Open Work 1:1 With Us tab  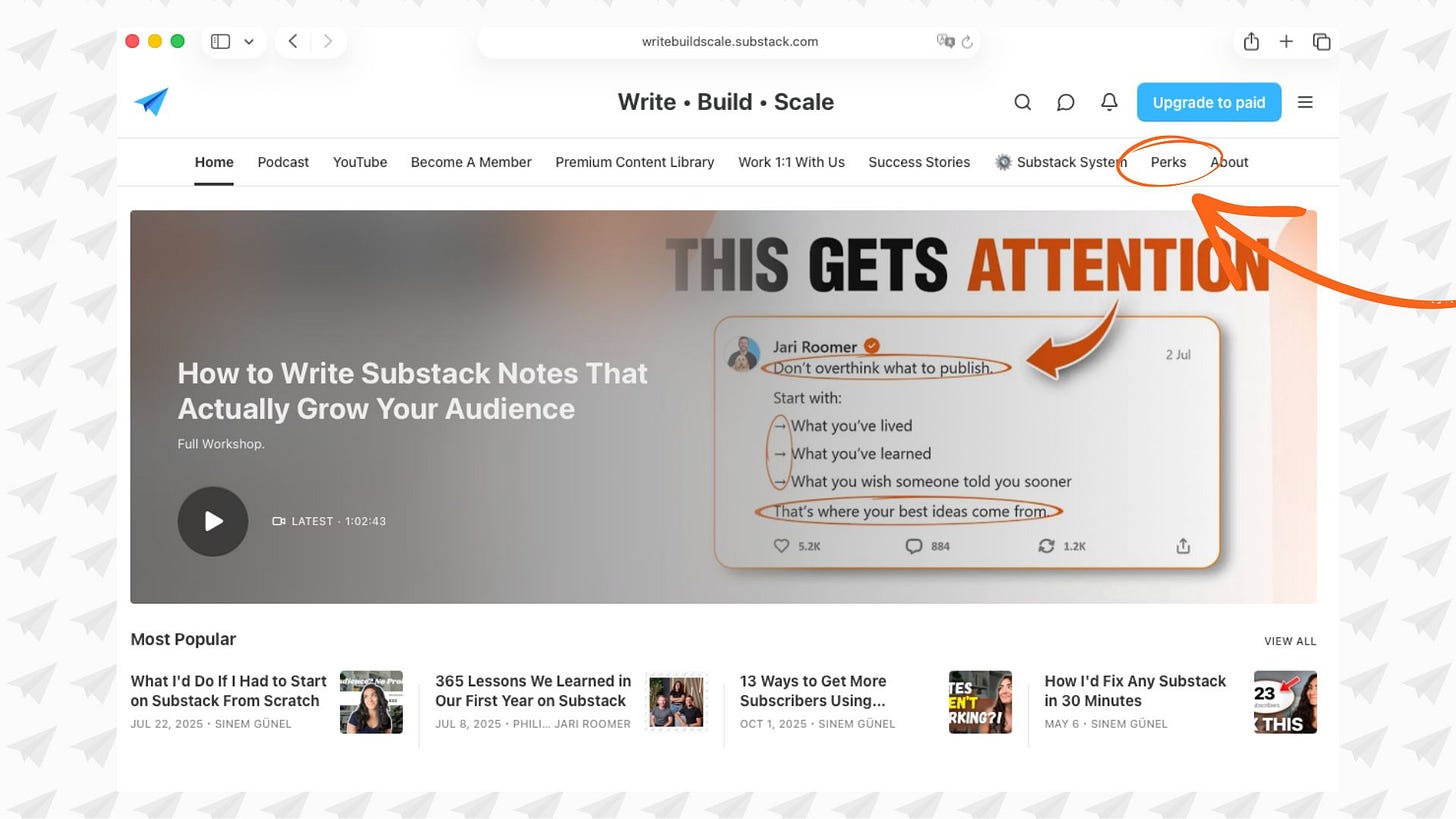[x=791, y=162]
